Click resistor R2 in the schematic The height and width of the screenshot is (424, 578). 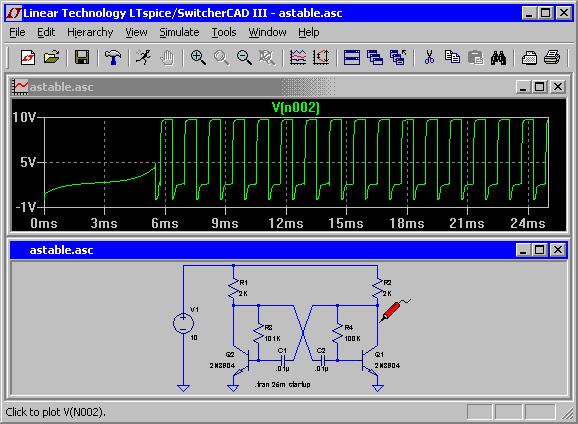[x=377, y=289]
